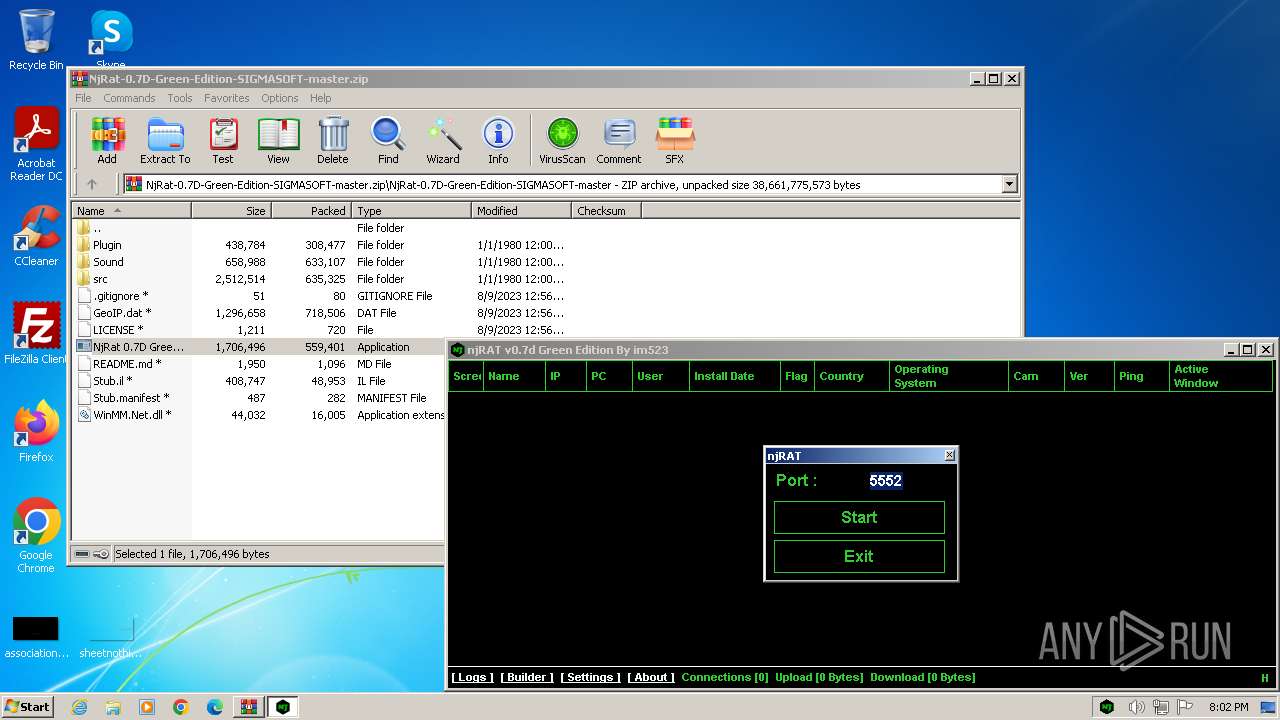Open Acrobat Reader DC desktop icon
The image size is (1280, 720).
pyautogui.click(x=36, y=145)
